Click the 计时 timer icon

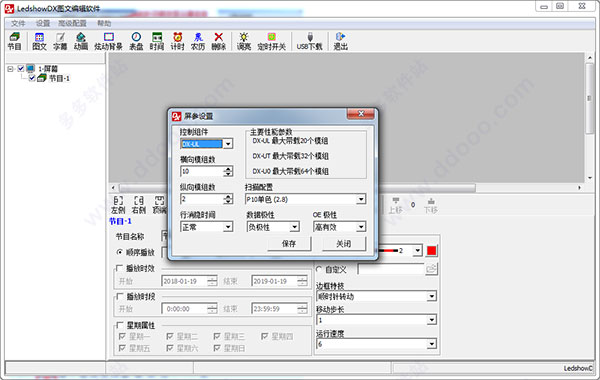(178, 41)
